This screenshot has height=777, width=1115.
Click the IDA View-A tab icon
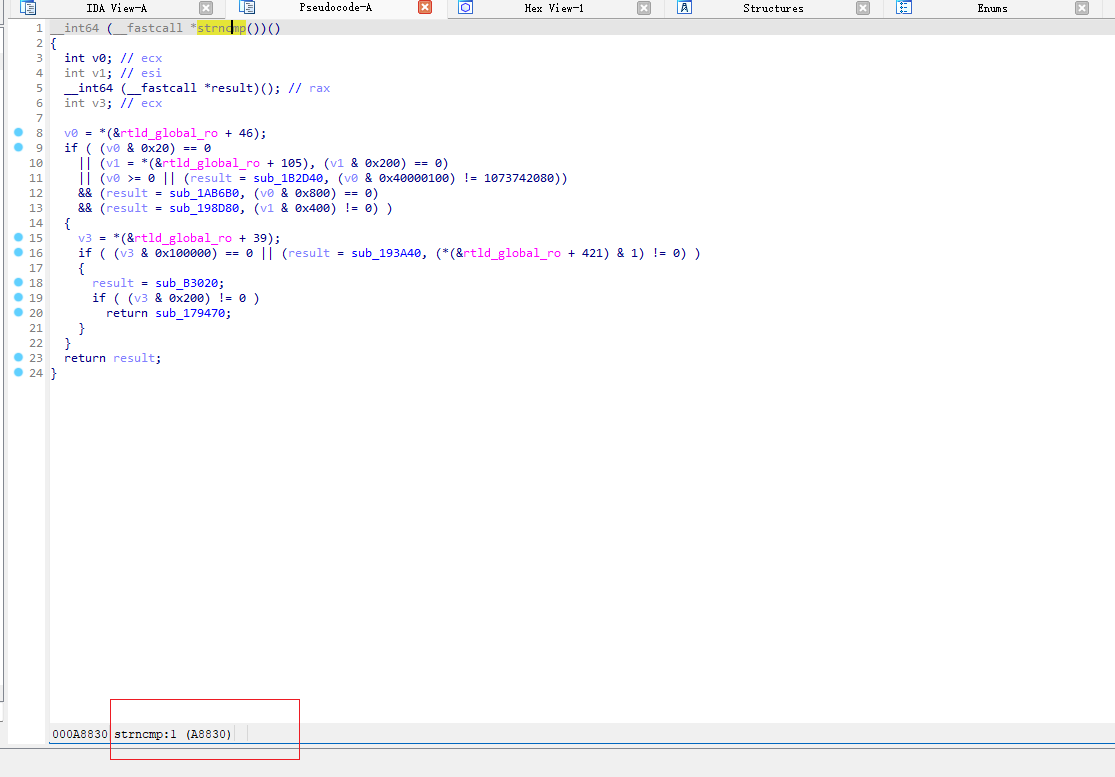(x=28, y=8)
